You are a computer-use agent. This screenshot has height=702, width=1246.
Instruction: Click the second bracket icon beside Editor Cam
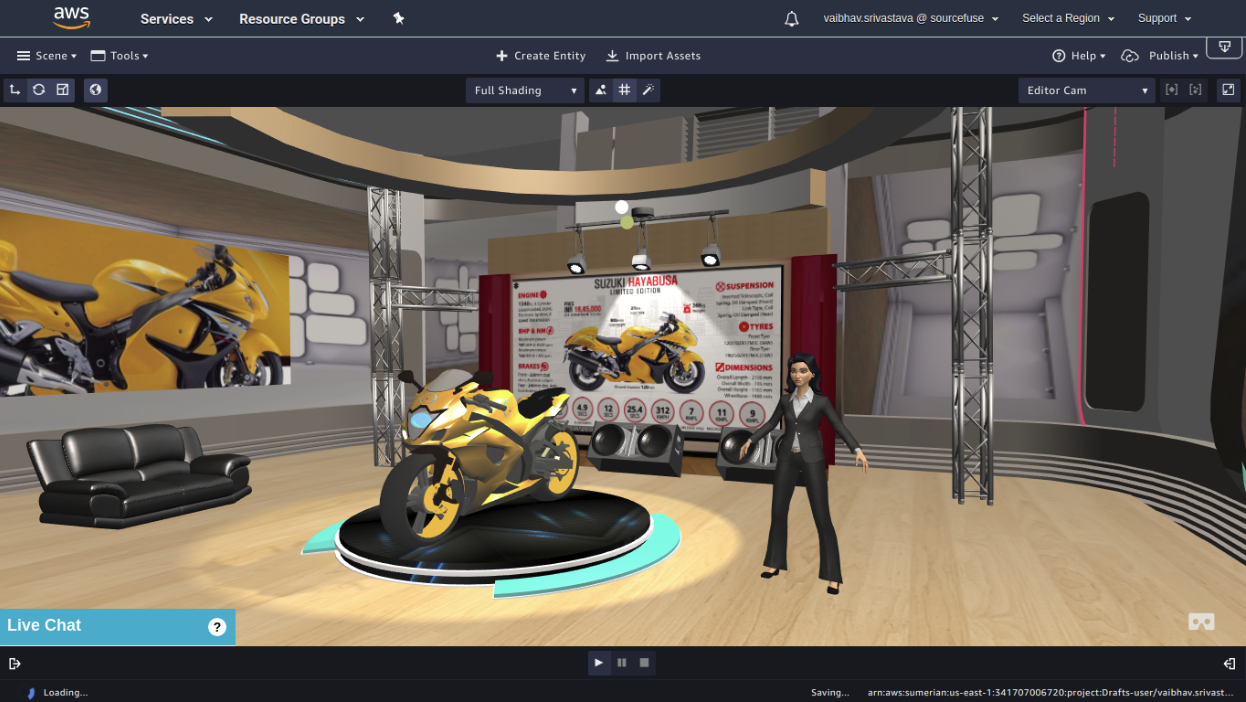pos(1195,90)
